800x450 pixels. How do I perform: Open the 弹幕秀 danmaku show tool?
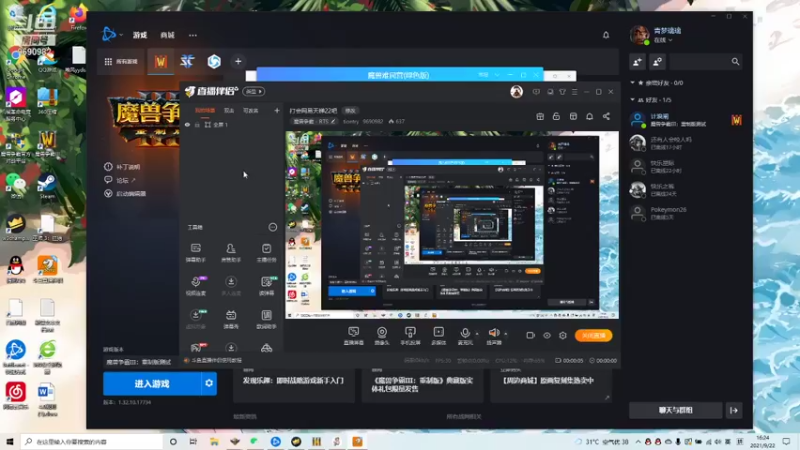point(231,319)
